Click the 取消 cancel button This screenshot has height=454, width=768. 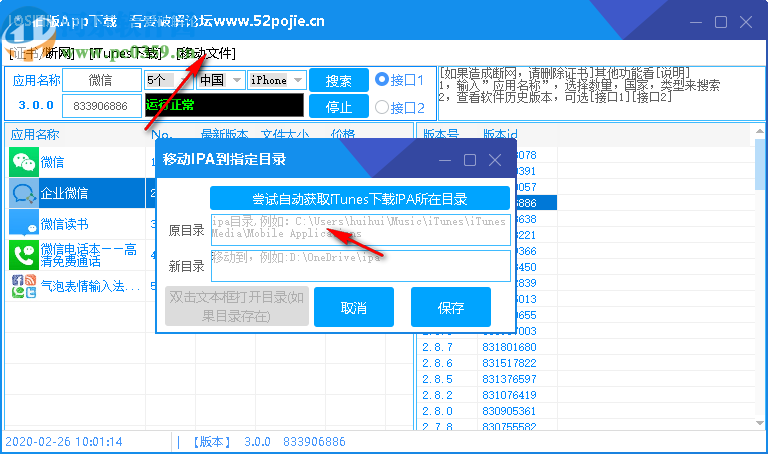354,307
